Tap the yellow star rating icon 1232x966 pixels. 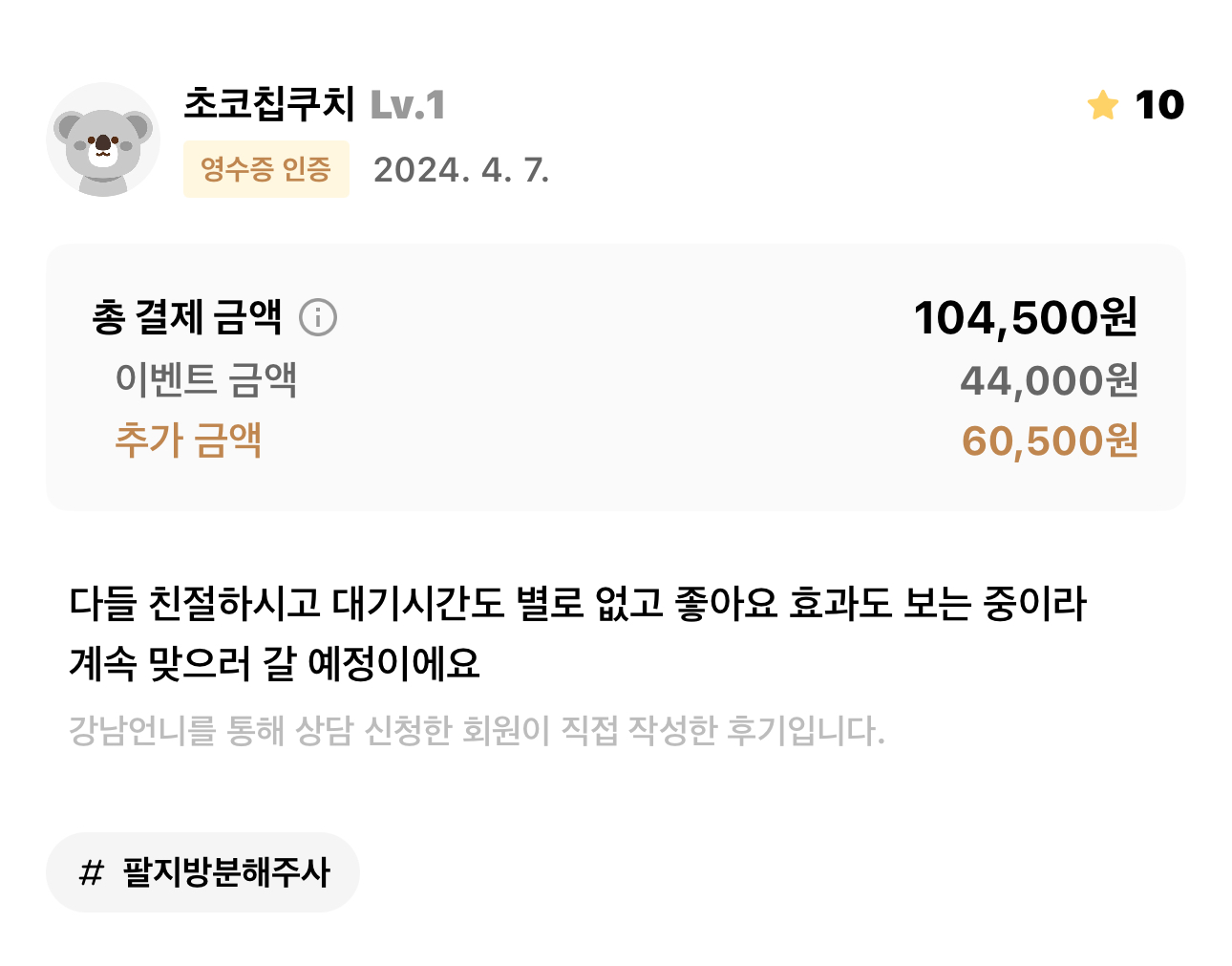pyautogui.click(x=1103, y=105)
